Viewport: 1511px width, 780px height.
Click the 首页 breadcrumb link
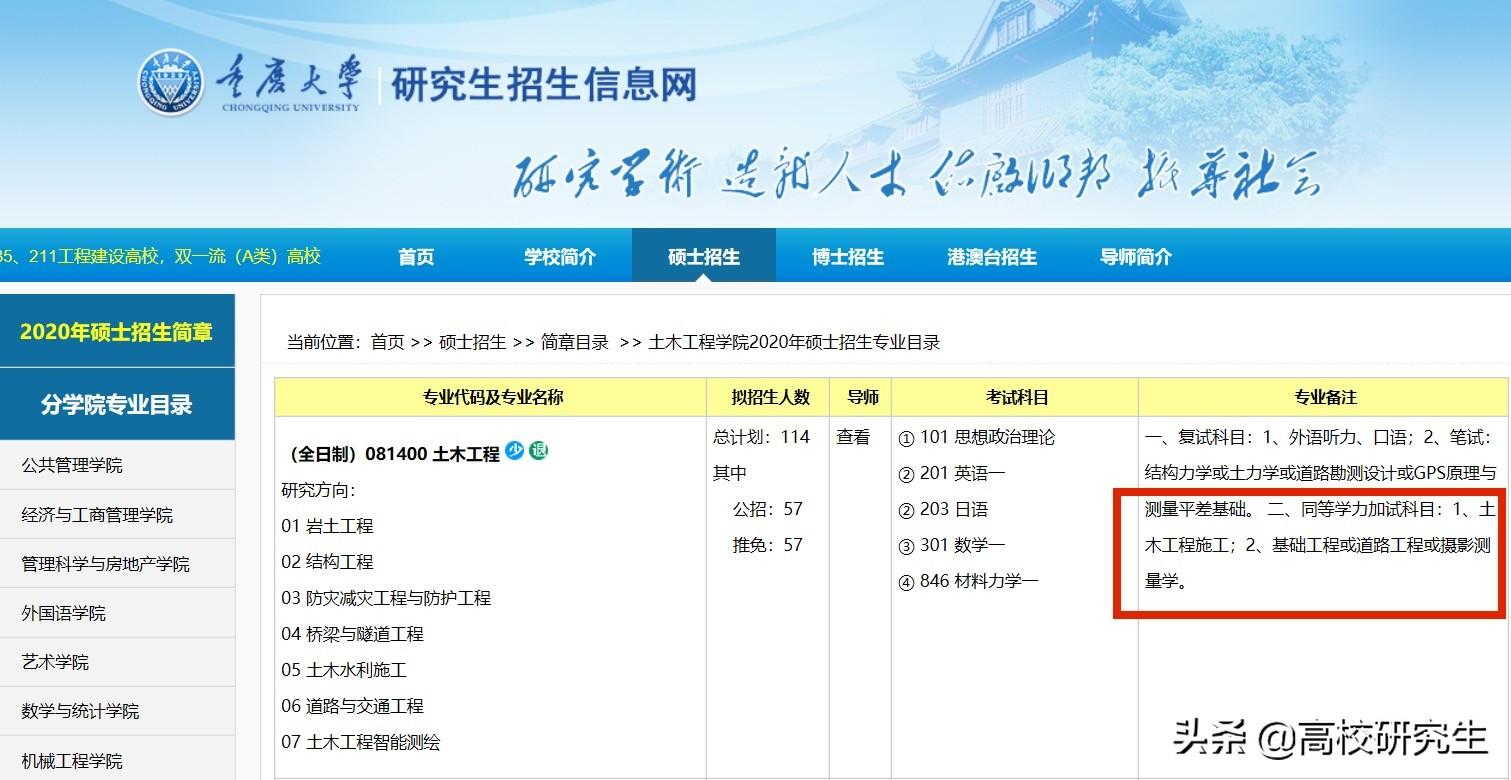click(x=388, y=342)
